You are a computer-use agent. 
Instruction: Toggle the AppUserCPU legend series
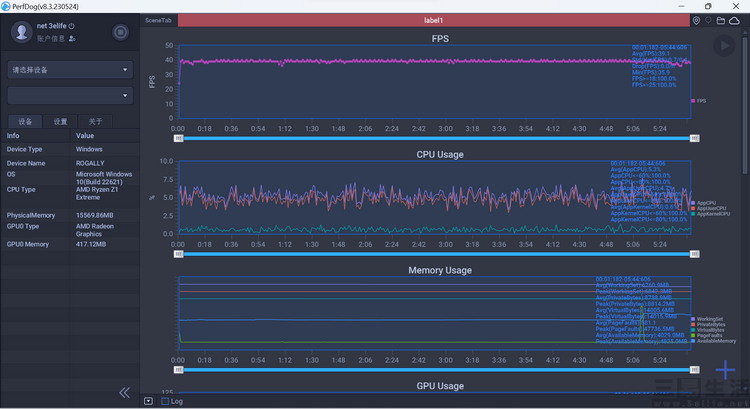[x=709, y=209]
